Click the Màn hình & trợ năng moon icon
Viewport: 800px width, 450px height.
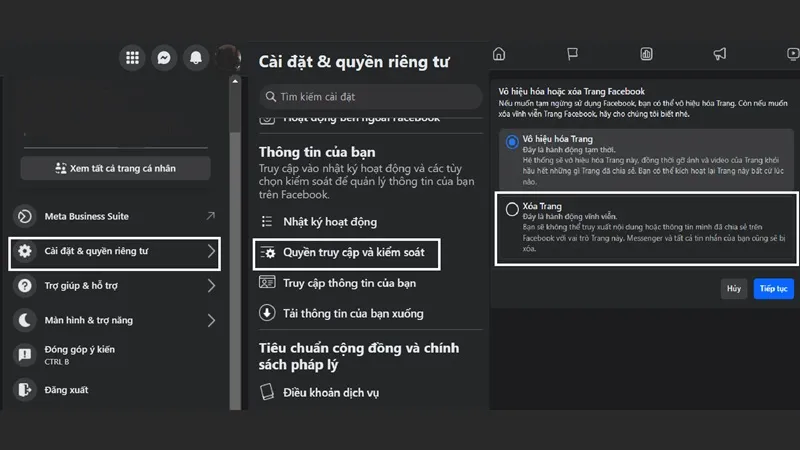(24, 320)
